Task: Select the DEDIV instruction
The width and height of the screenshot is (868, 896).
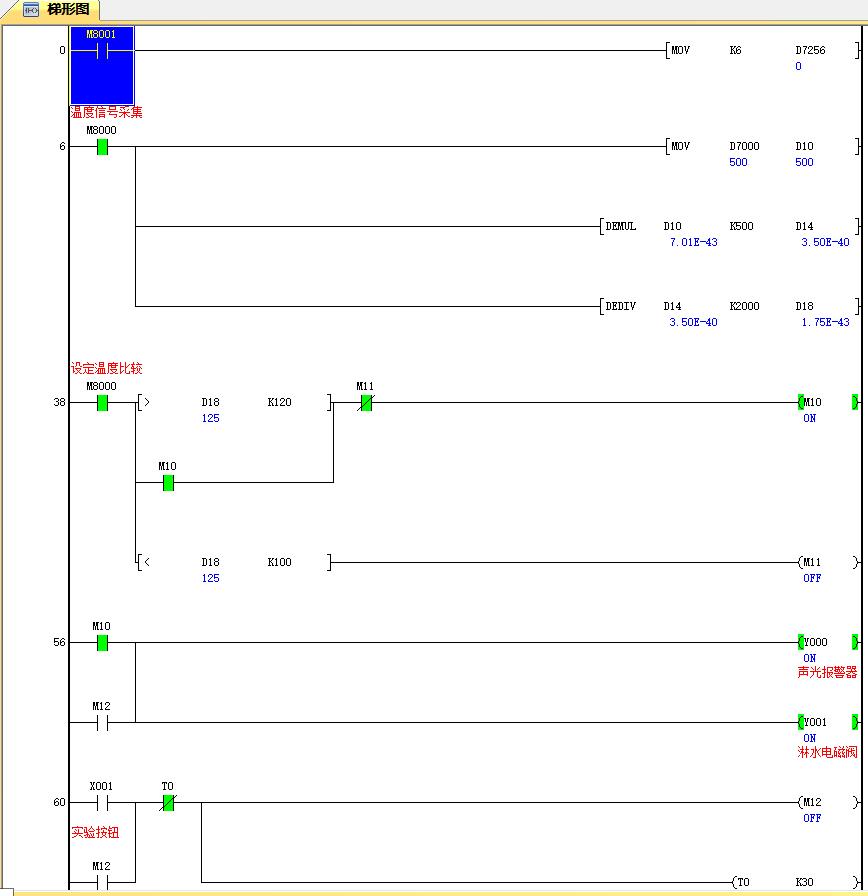Action: 621,306
